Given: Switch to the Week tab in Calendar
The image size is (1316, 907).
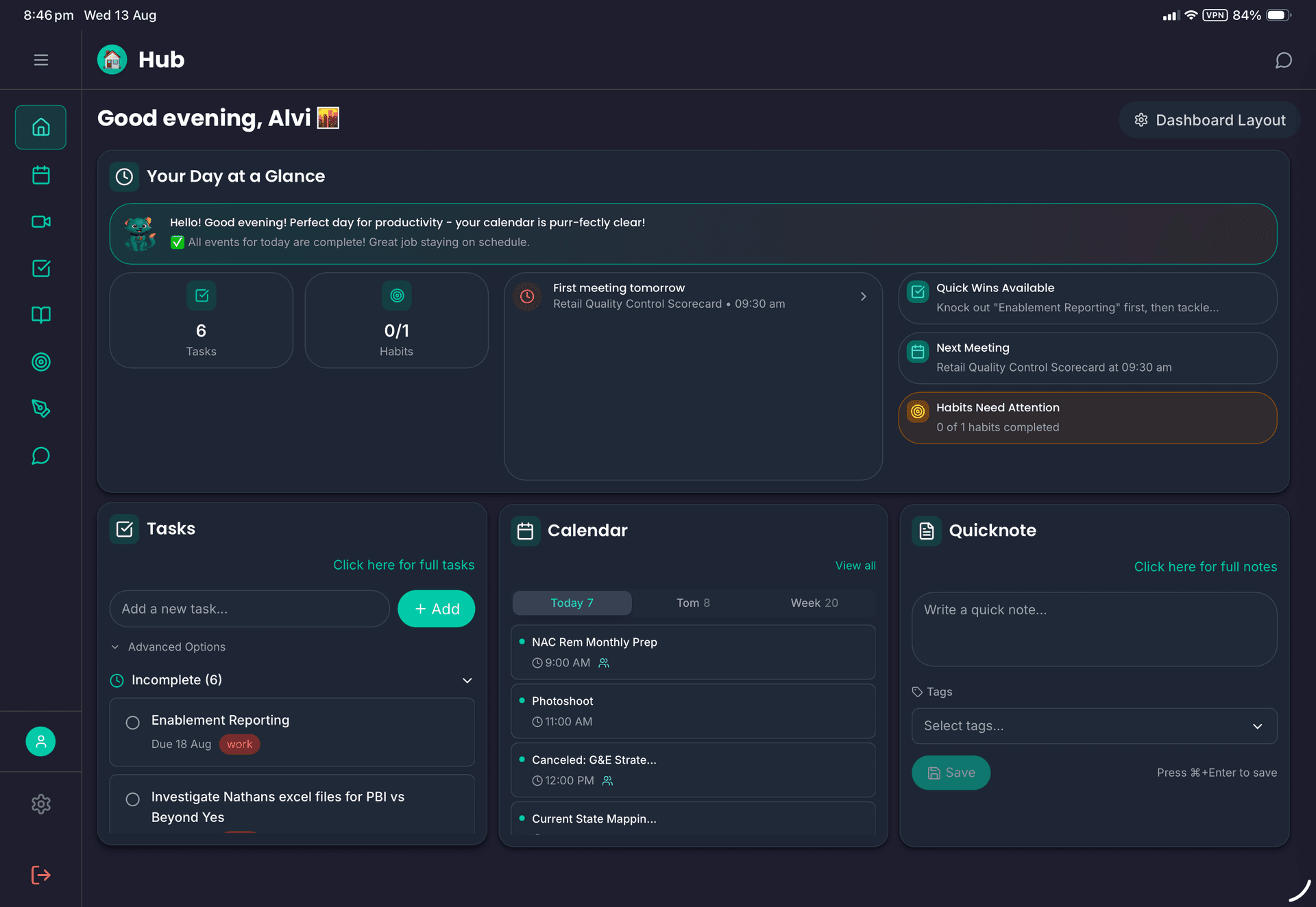Looking at the screenshot, I should tap(814, 603).
